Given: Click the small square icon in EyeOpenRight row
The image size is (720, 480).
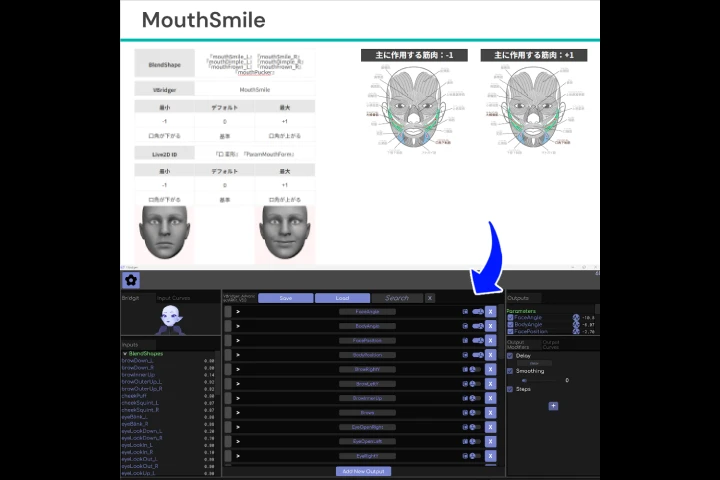Looking at the screenshot, I should pyautogui.click(x=465, y=427).
